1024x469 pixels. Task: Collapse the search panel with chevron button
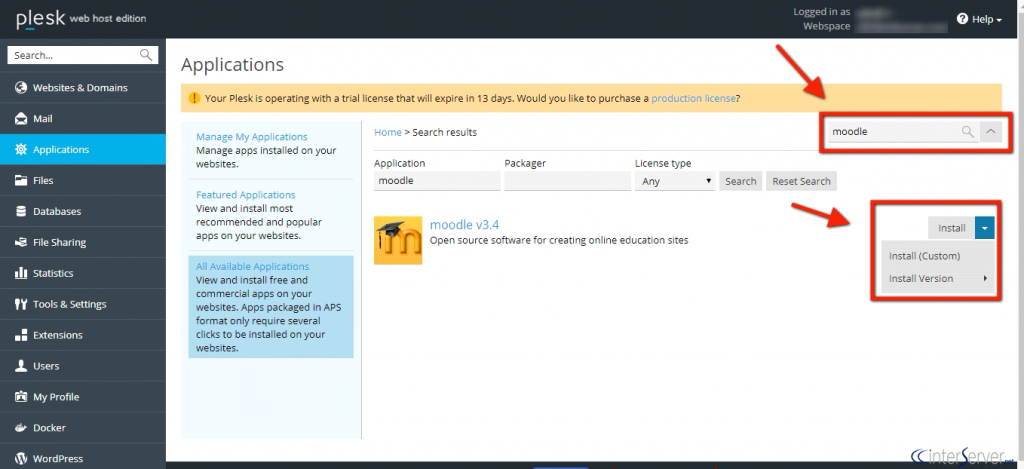tap(991, 131)
